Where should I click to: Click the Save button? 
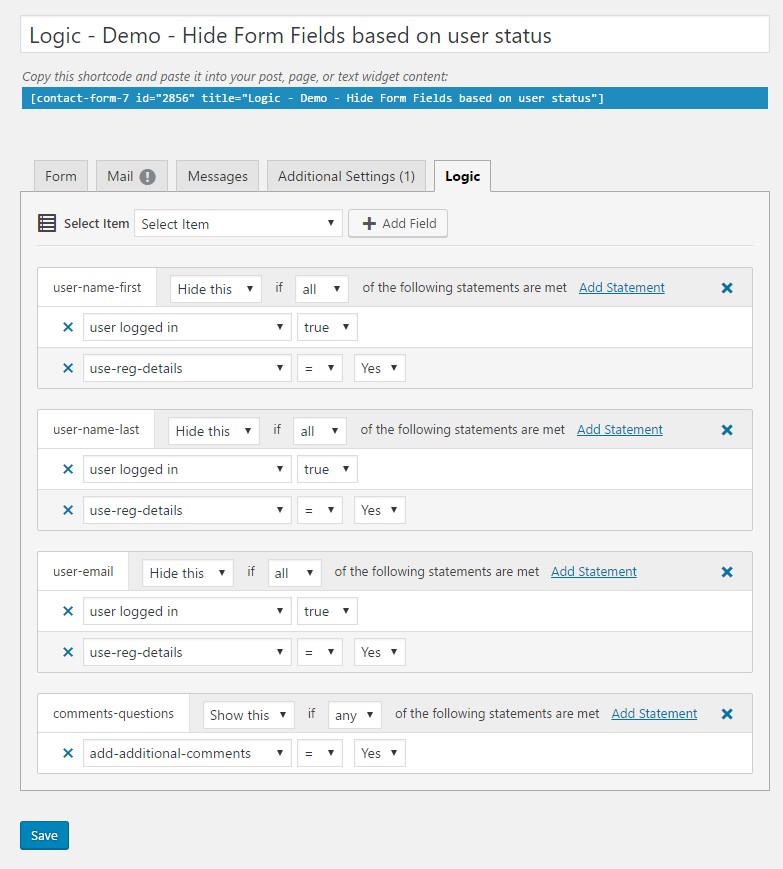pyautogui.click(x=44, y=835)
